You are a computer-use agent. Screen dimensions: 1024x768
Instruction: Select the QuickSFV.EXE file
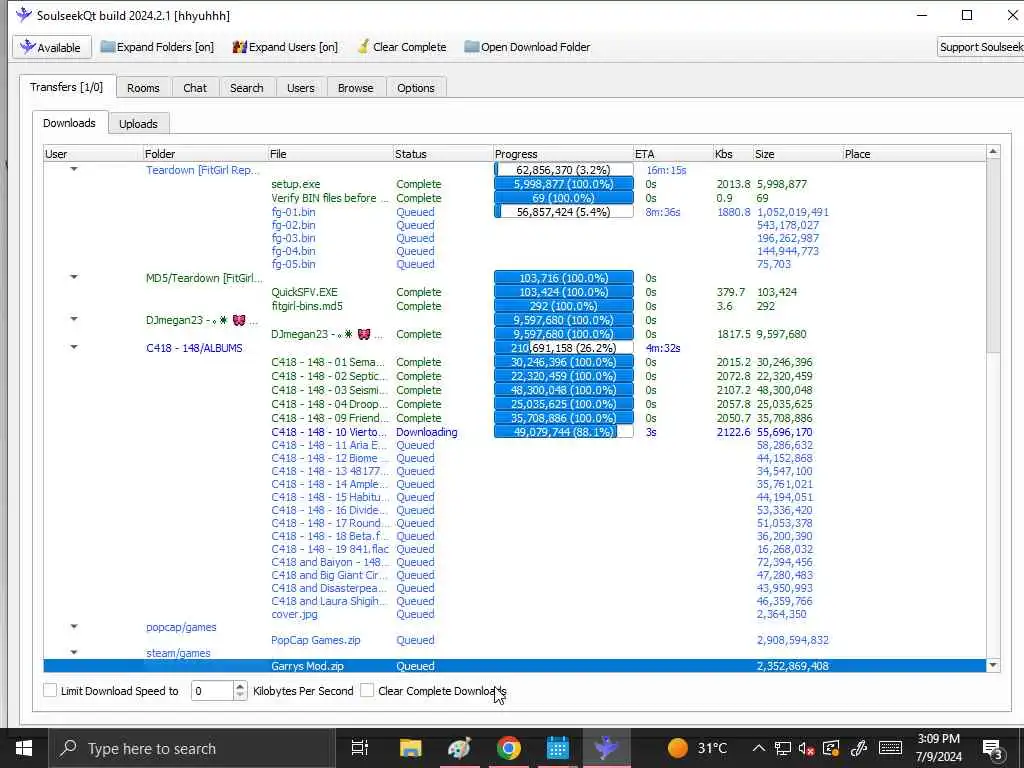(304, 292)
